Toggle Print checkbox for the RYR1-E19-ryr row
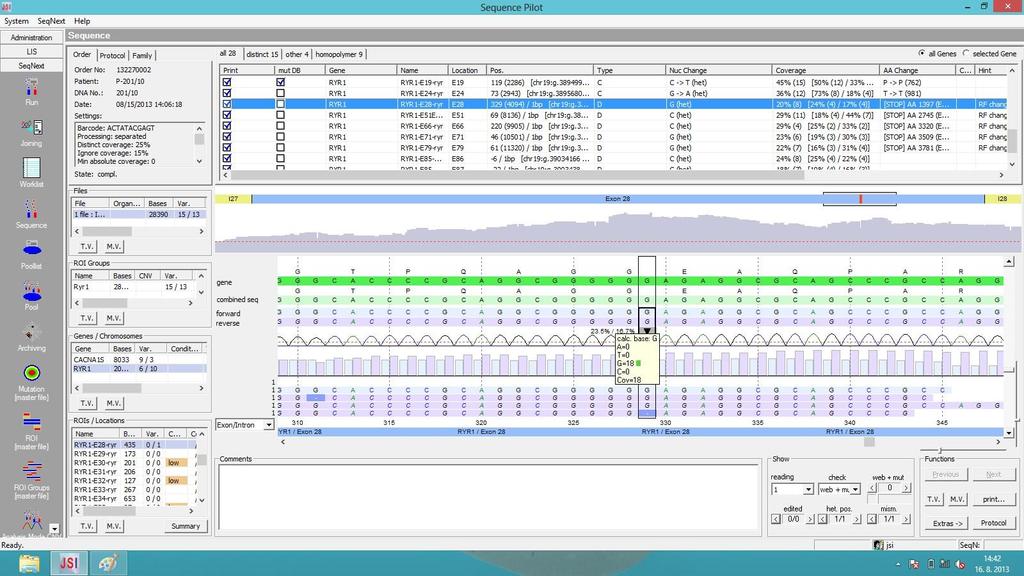1024x576 pixels. pyautogui.click(x=227, y=82)
